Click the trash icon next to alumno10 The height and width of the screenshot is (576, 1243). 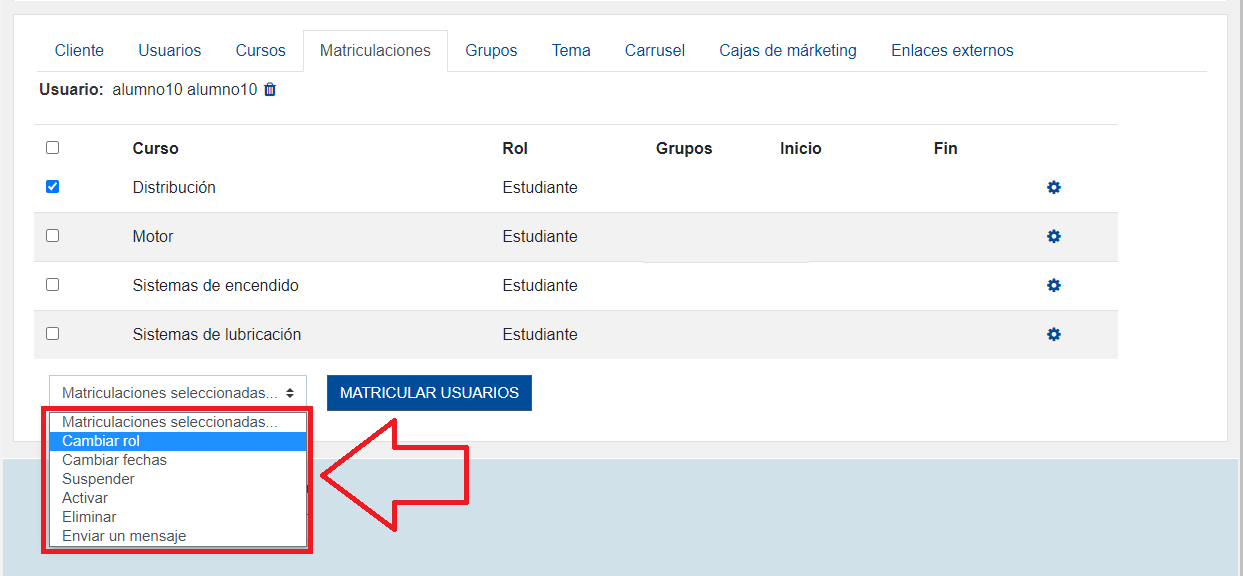click(x=270, y=90)
